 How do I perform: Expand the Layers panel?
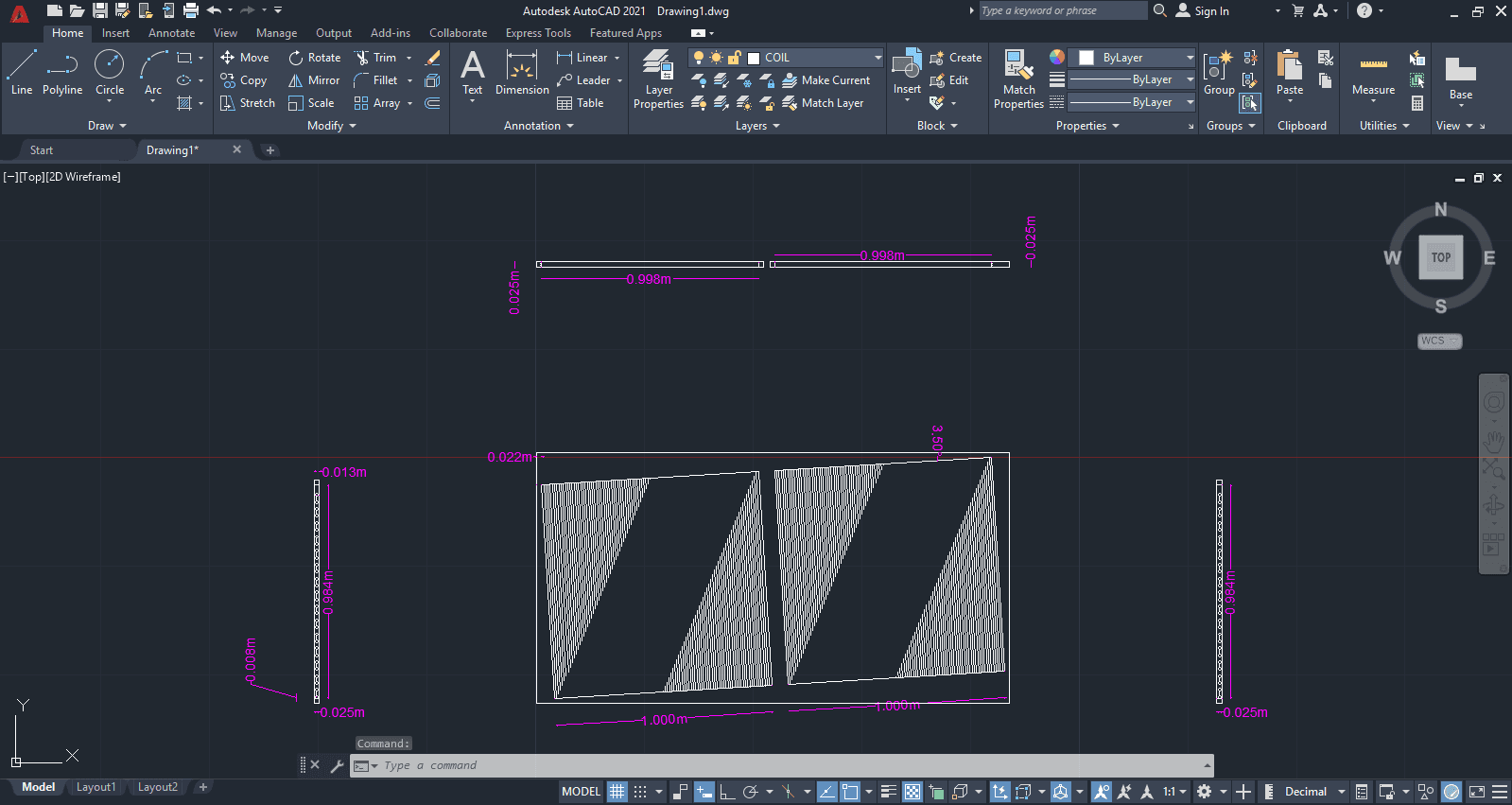click(x=757, y=126)
